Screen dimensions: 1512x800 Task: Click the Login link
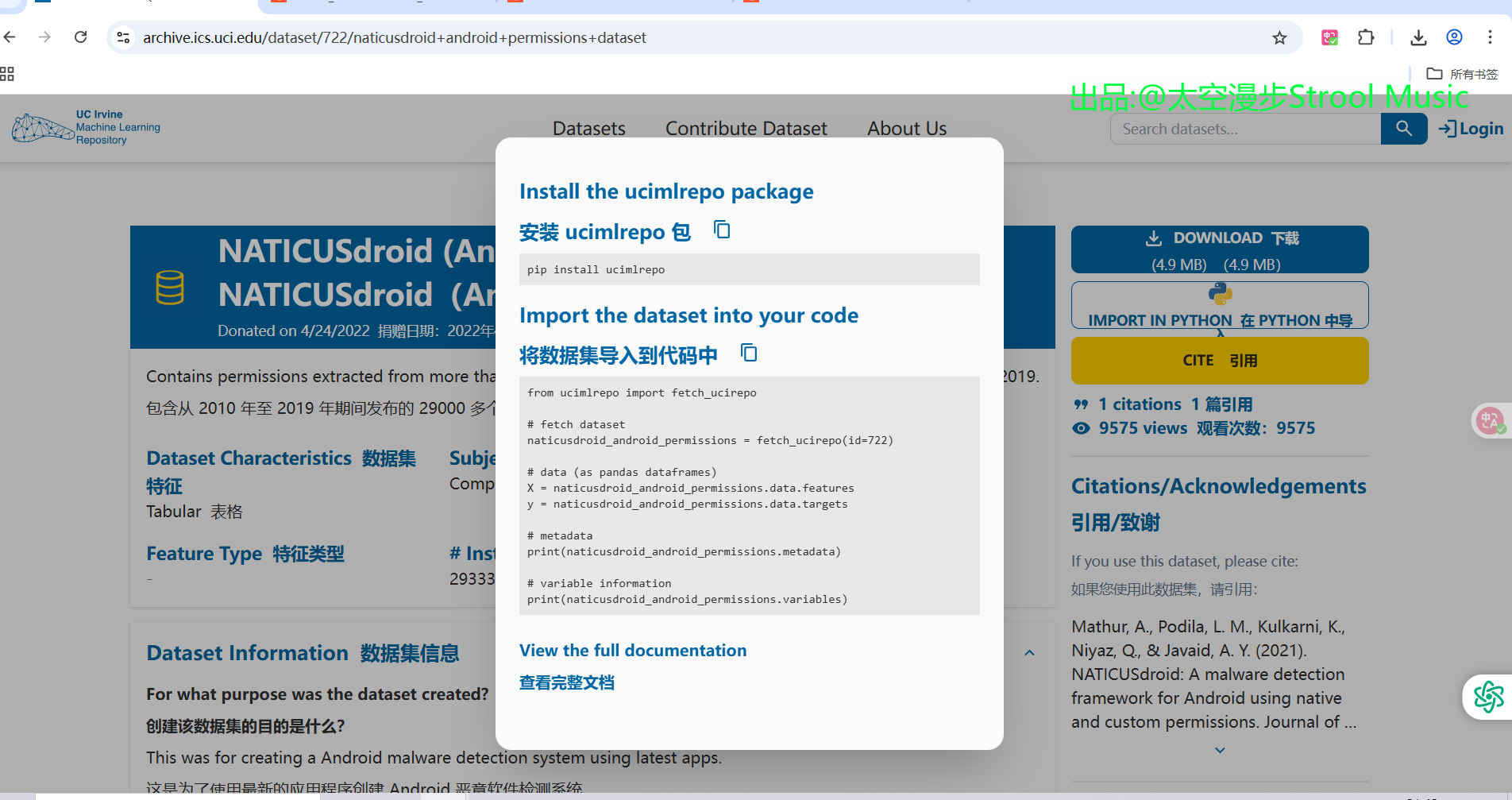pyautogui.click(x=1471, y=129)
